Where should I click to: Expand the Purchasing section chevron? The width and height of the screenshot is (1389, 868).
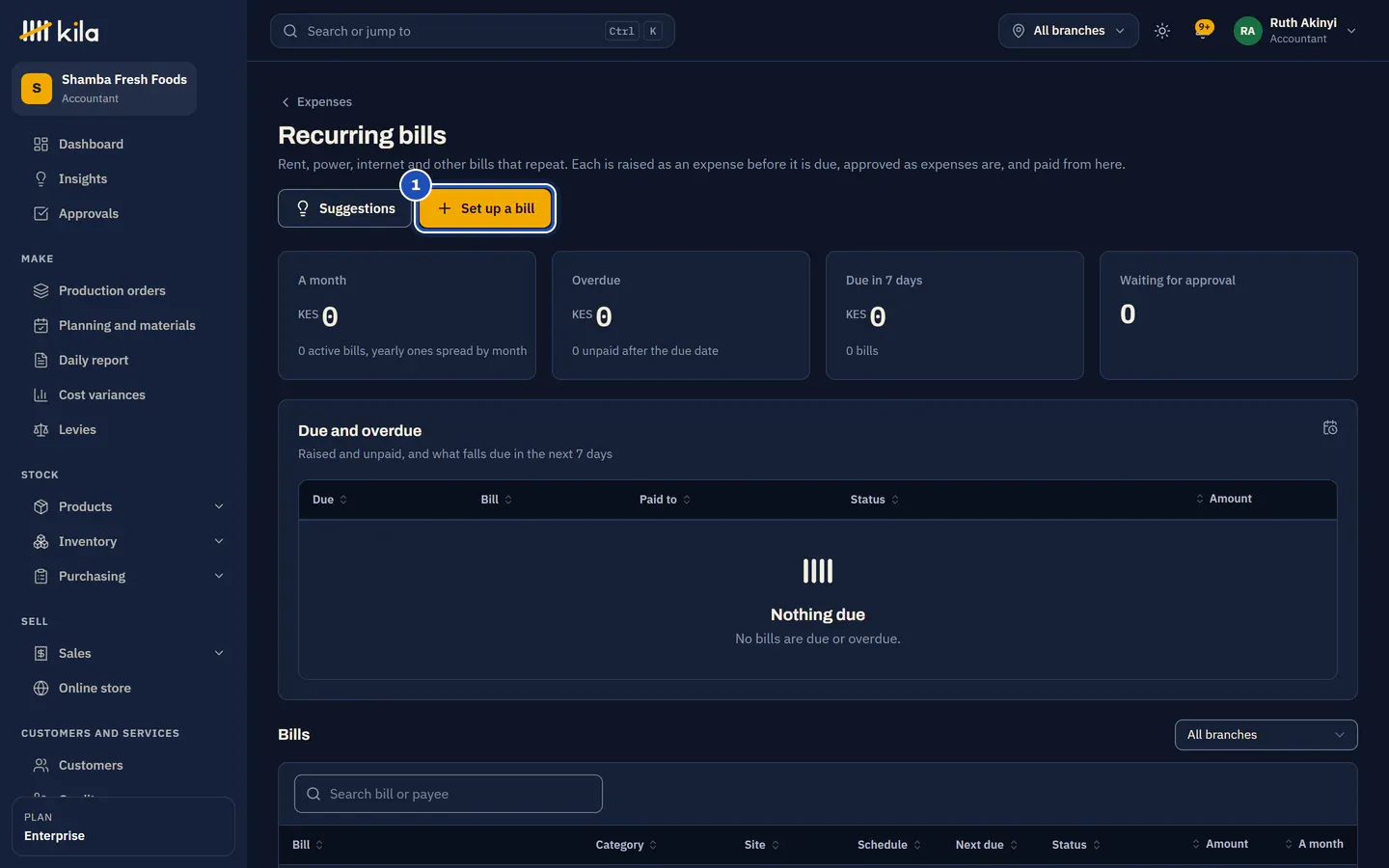(x=219, y=576)
